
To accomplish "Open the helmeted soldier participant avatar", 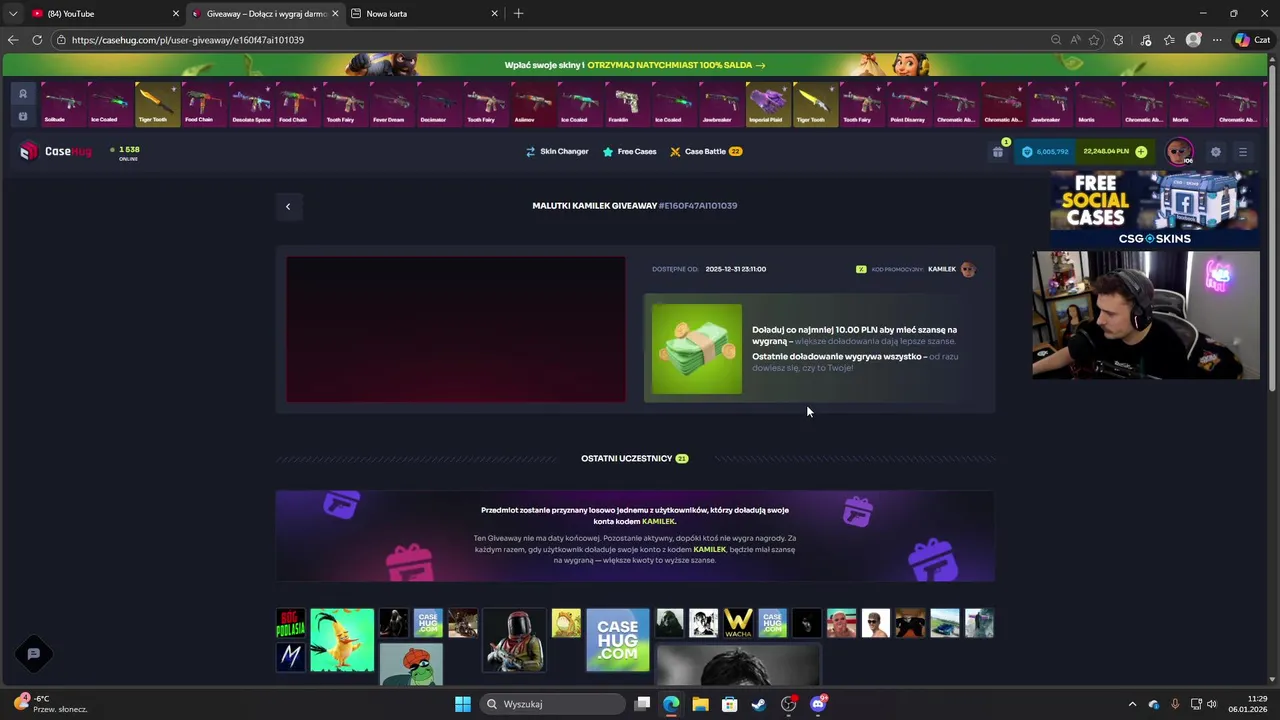I will pyautogui.click(x=514, y=640).
